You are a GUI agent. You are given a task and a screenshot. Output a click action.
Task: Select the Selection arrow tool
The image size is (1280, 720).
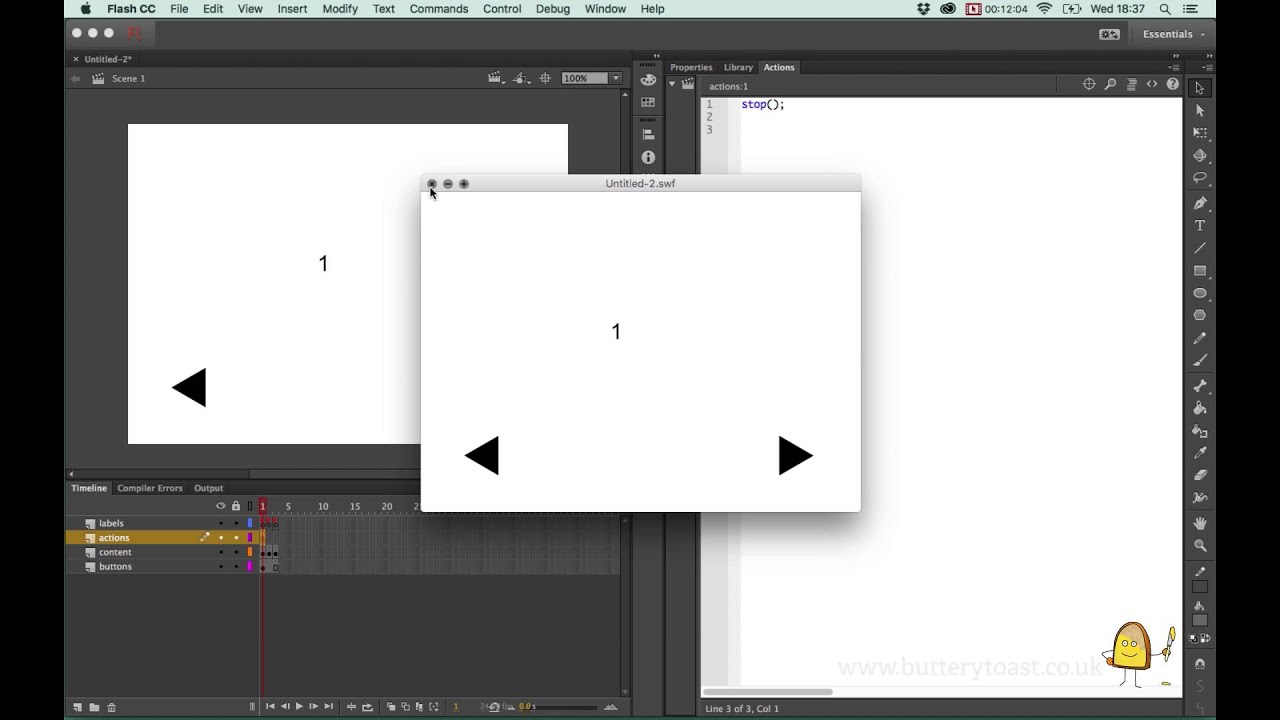coord(1200,88)
